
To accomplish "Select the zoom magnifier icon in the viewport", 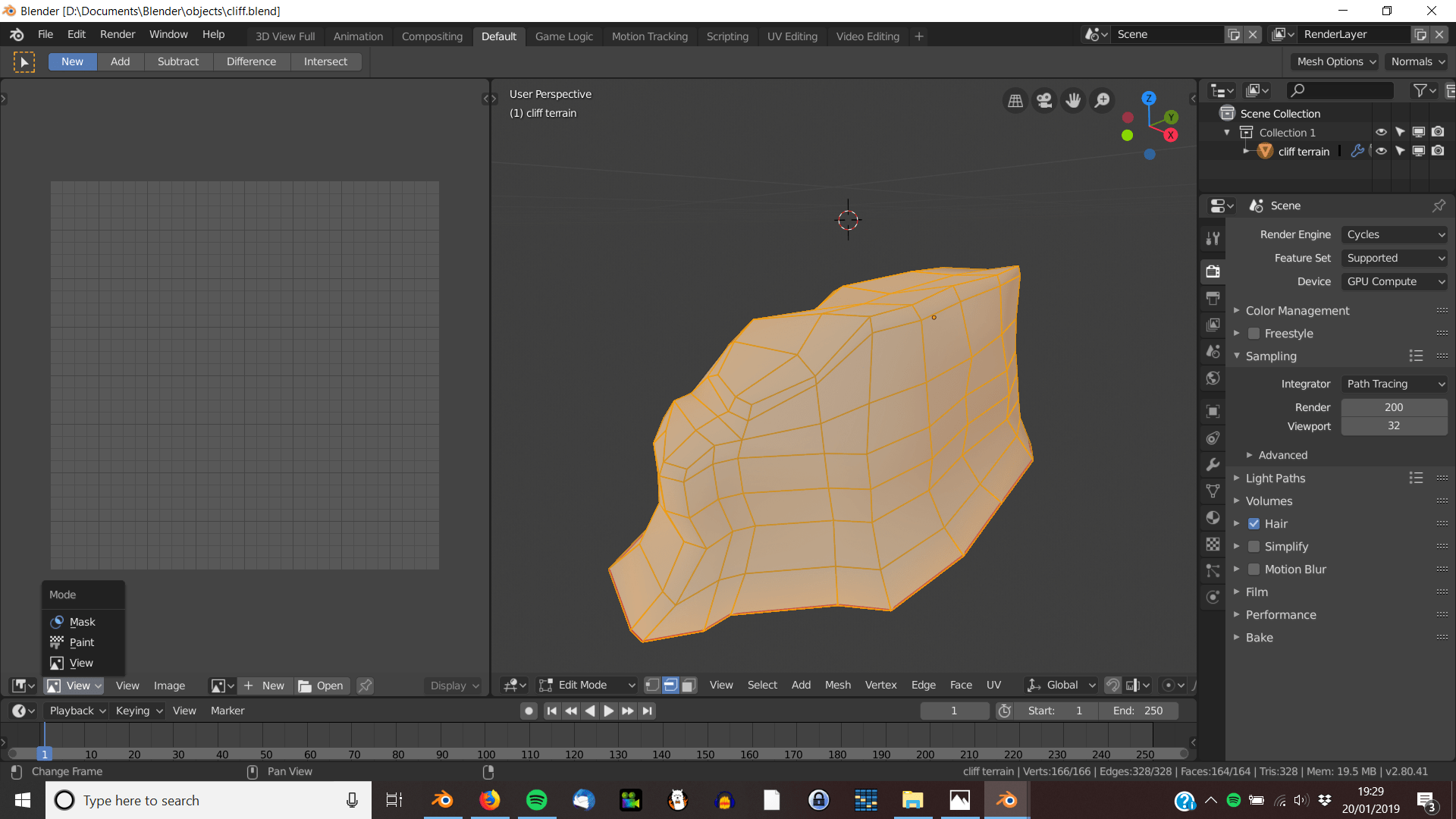I will 1103,100.
